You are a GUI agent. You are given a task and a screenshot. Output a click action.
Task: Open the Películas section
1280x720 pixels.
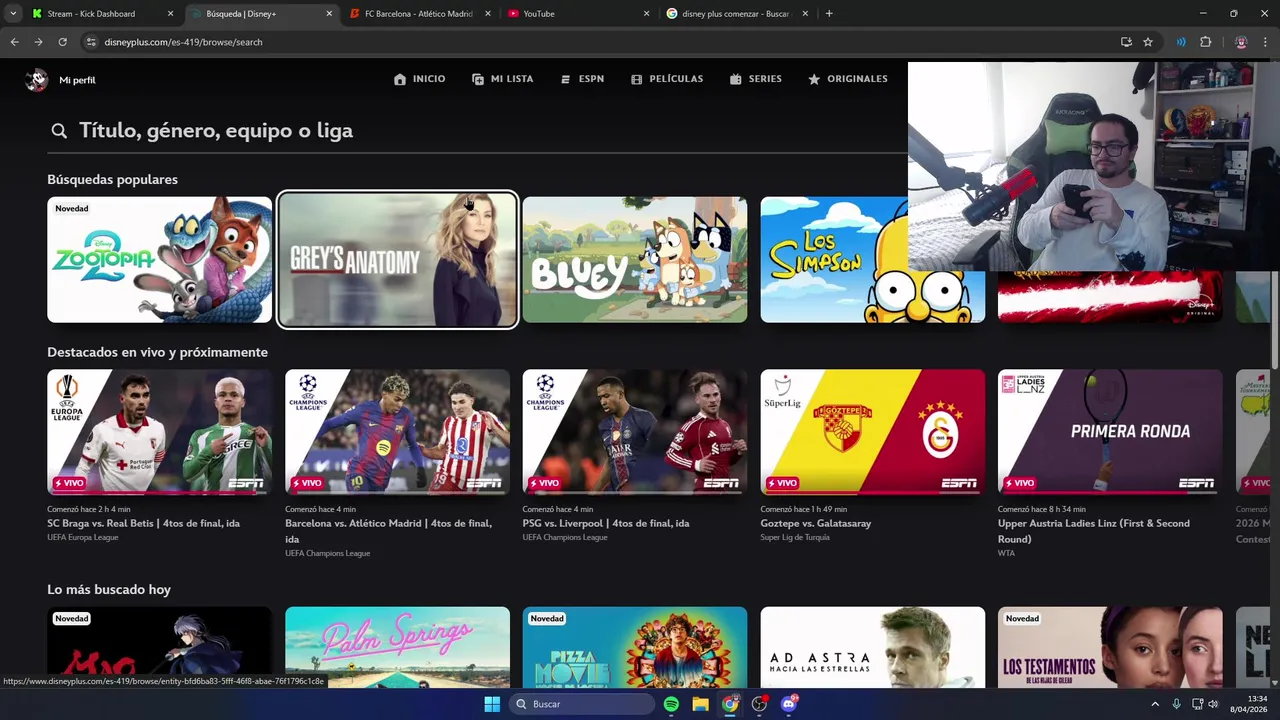tap(667, 79)
